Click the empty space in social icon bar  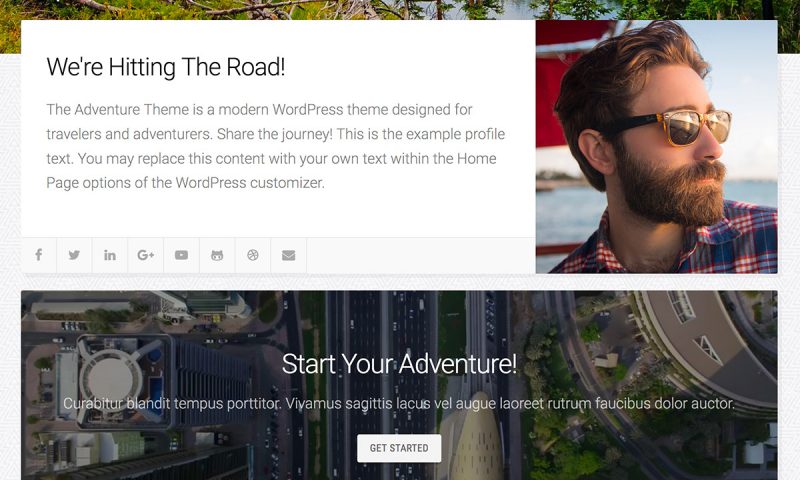coord(421,255)
